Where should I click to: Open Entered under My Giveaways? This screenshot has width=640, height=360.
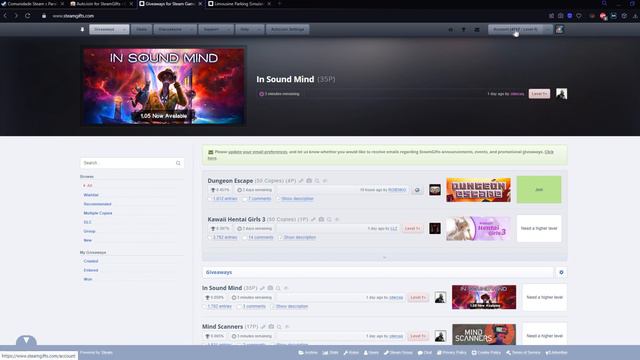pyautogui.click(x=91, y=270)
